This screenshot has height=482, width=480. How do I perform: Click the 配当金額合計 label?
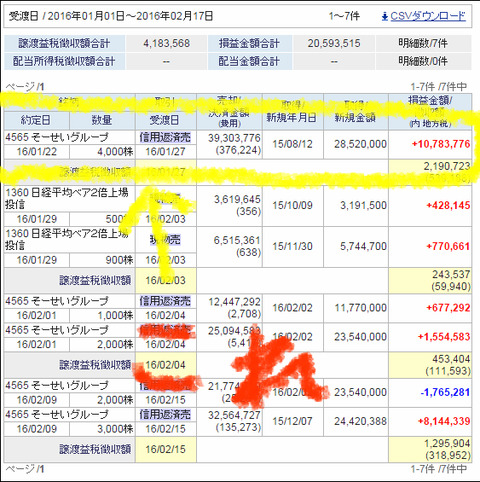249,61
